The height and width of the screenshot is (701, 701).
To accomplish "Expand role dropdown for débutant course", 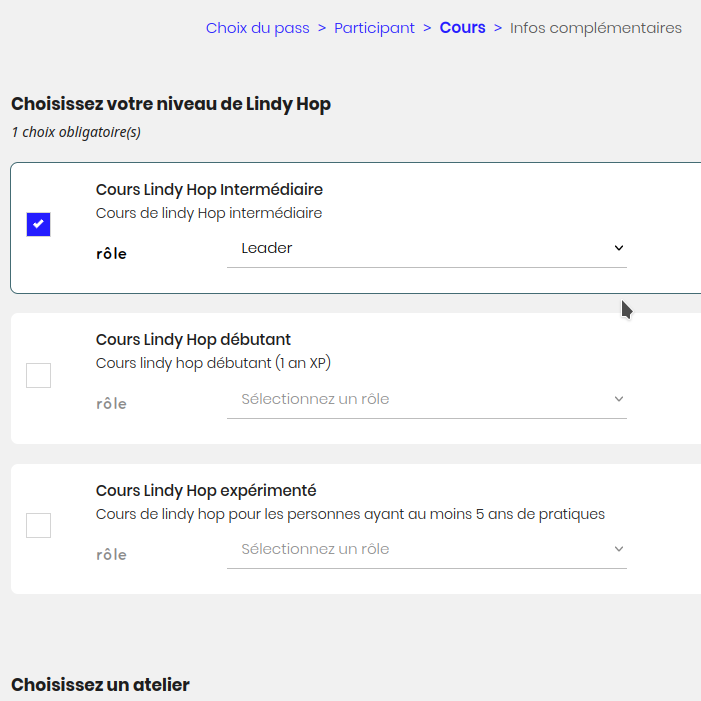I will click(x=426, y=399).
